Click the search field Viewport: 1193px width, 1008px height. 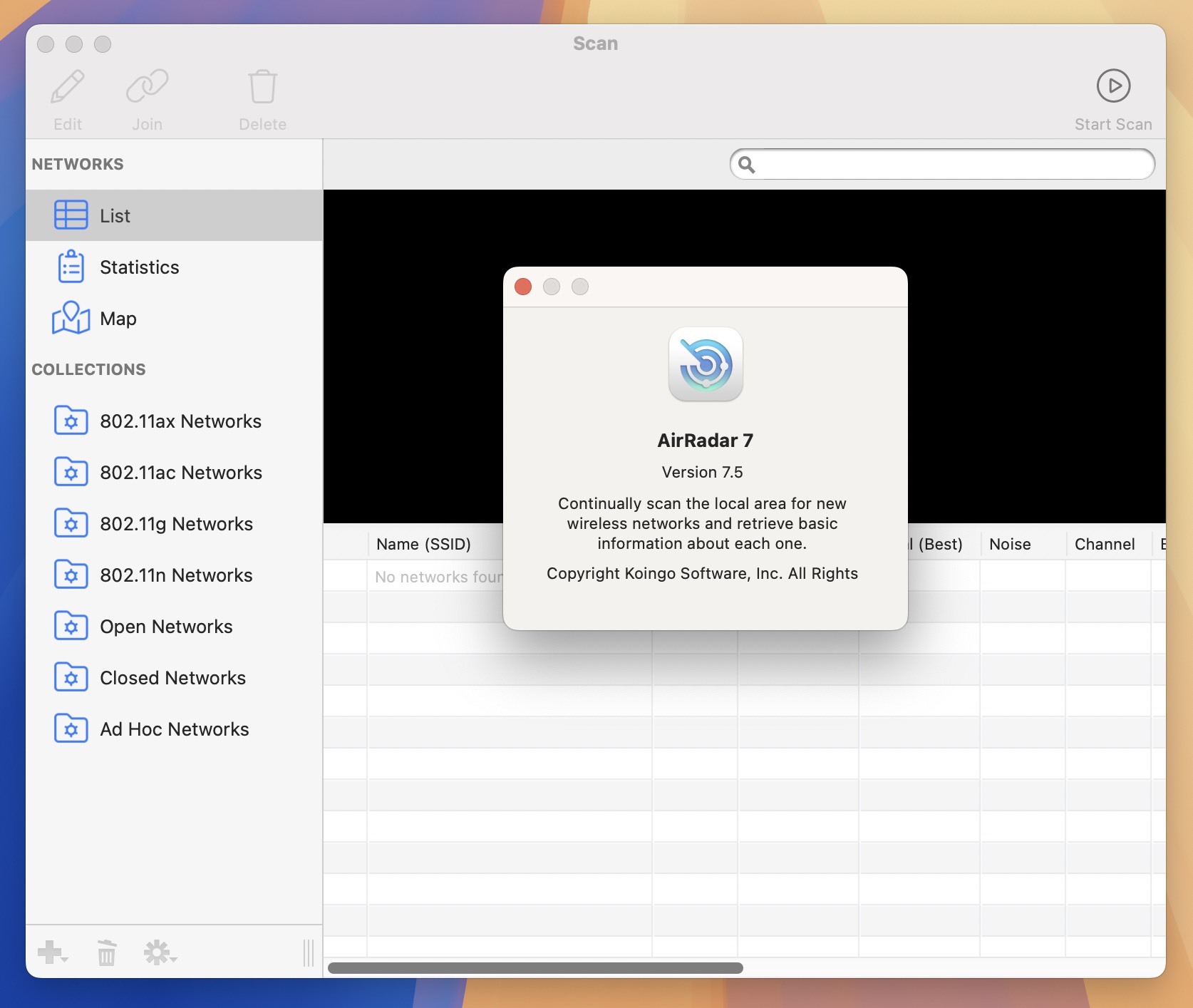[942, 165]
